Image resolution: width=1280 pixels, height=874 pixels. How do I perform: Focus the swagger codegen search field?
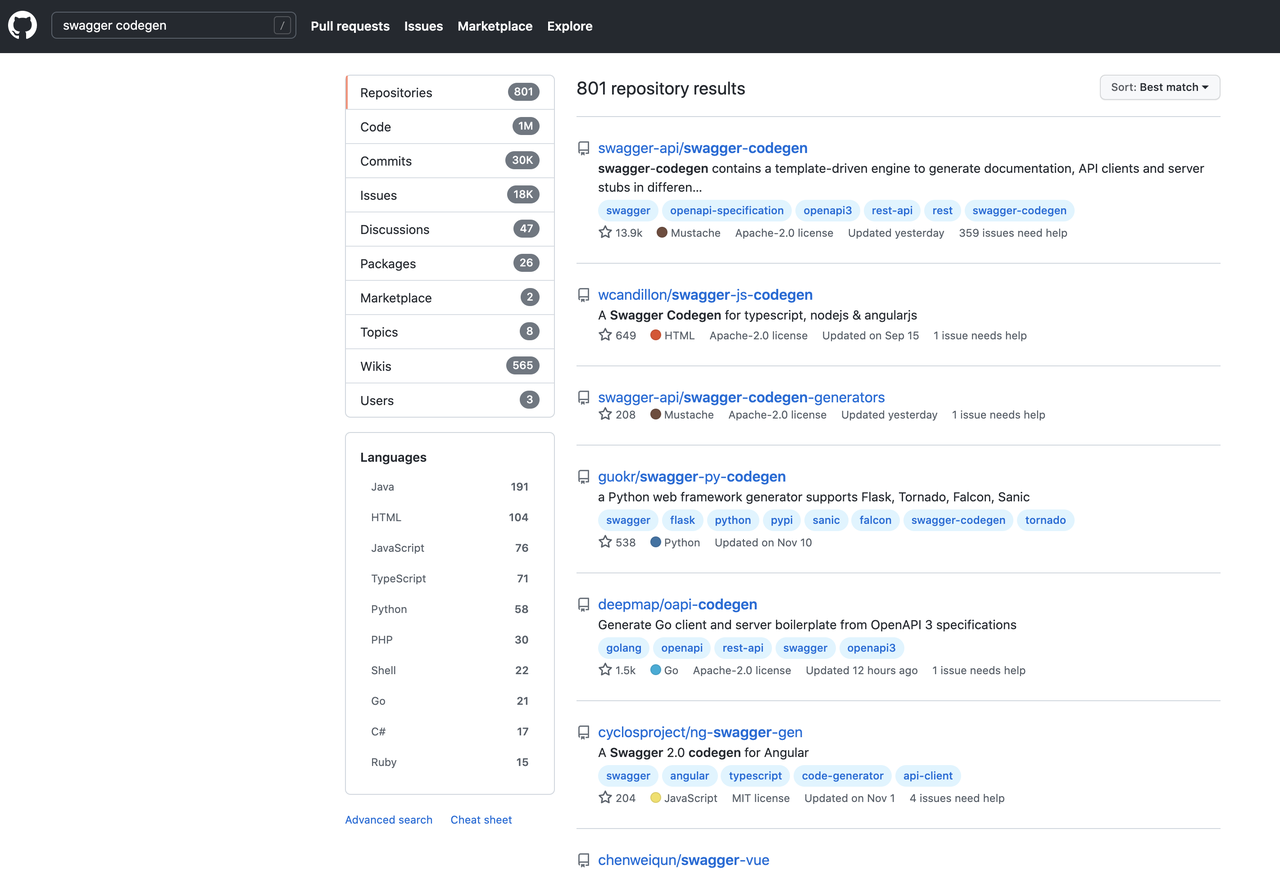point(173,26)
